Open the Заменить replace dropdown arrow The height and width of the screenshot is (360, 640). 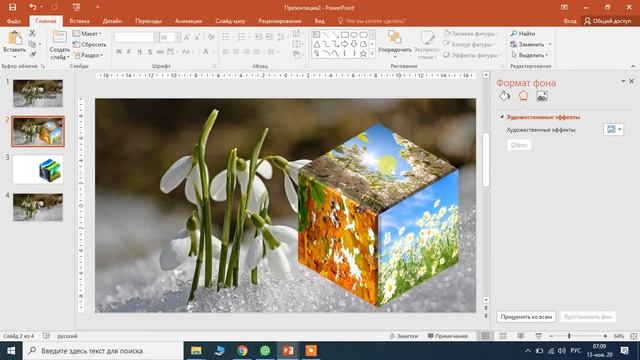point(550,44)
